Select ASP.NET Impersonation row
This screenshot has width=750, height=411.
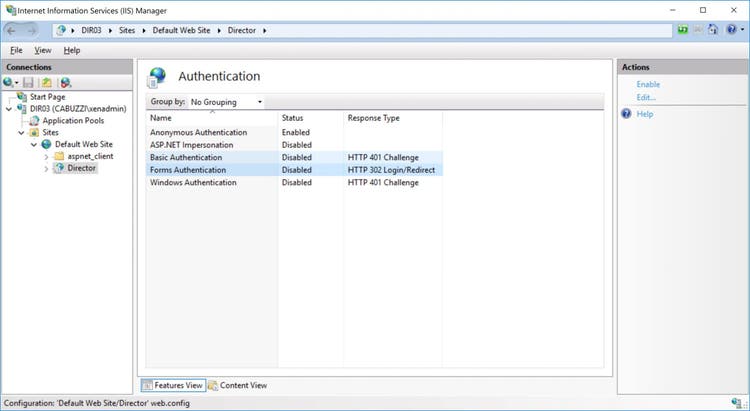point(294,145)
